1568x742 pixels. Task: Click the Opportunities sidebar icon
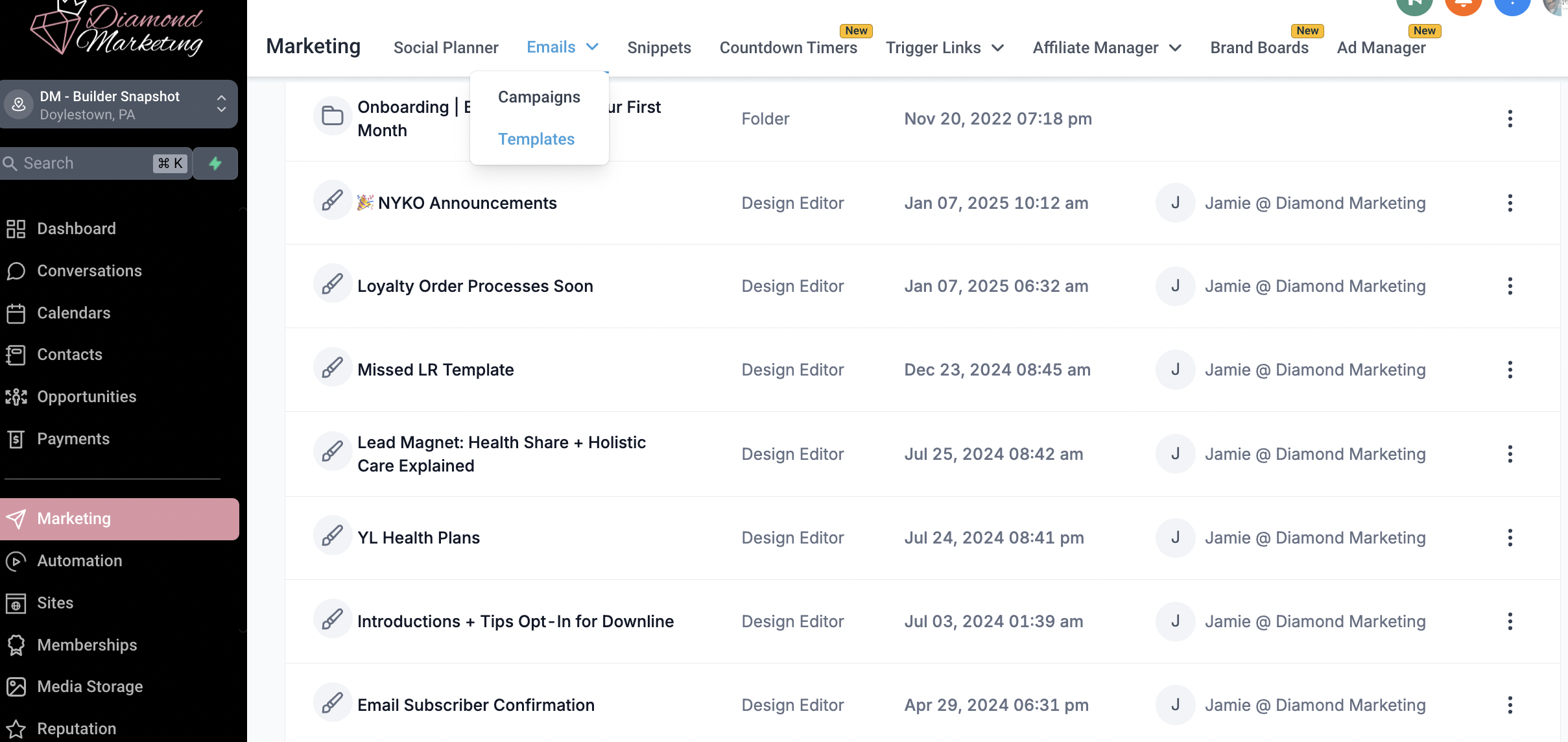(16, 397)
